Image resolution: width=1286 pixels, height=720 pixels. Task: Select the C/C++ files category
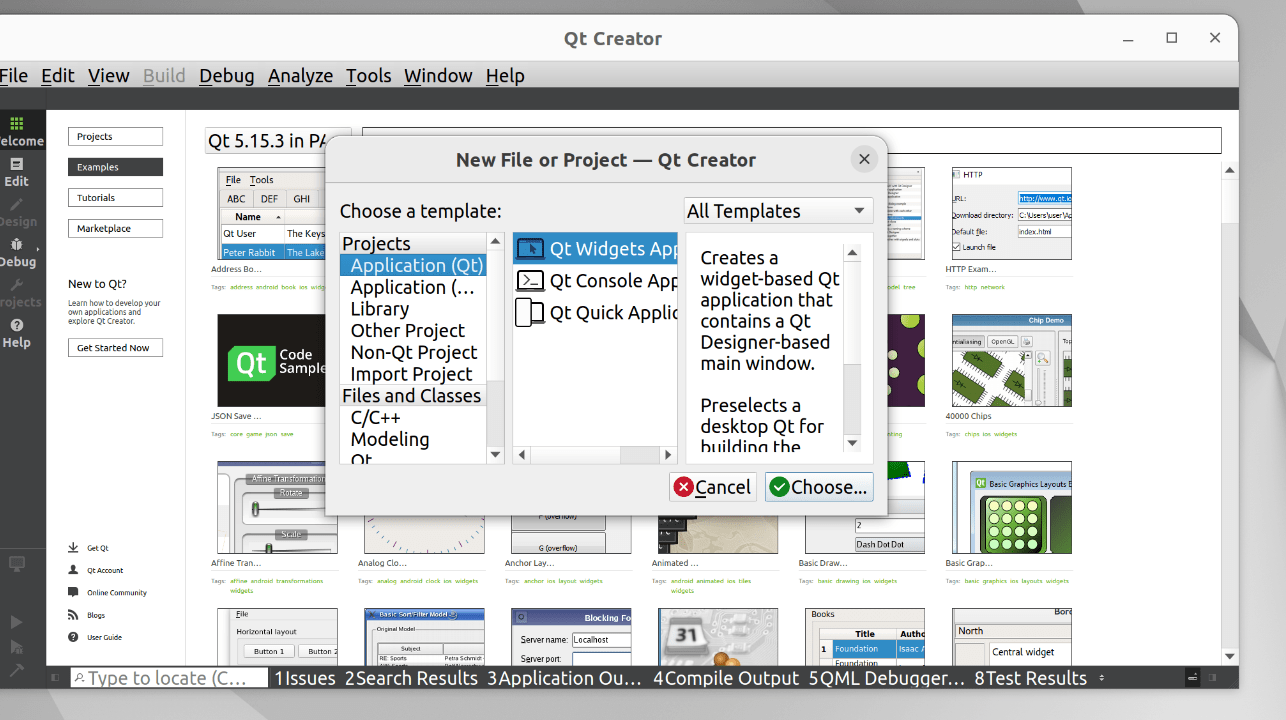pyautogui.click(x=413, y=418)
